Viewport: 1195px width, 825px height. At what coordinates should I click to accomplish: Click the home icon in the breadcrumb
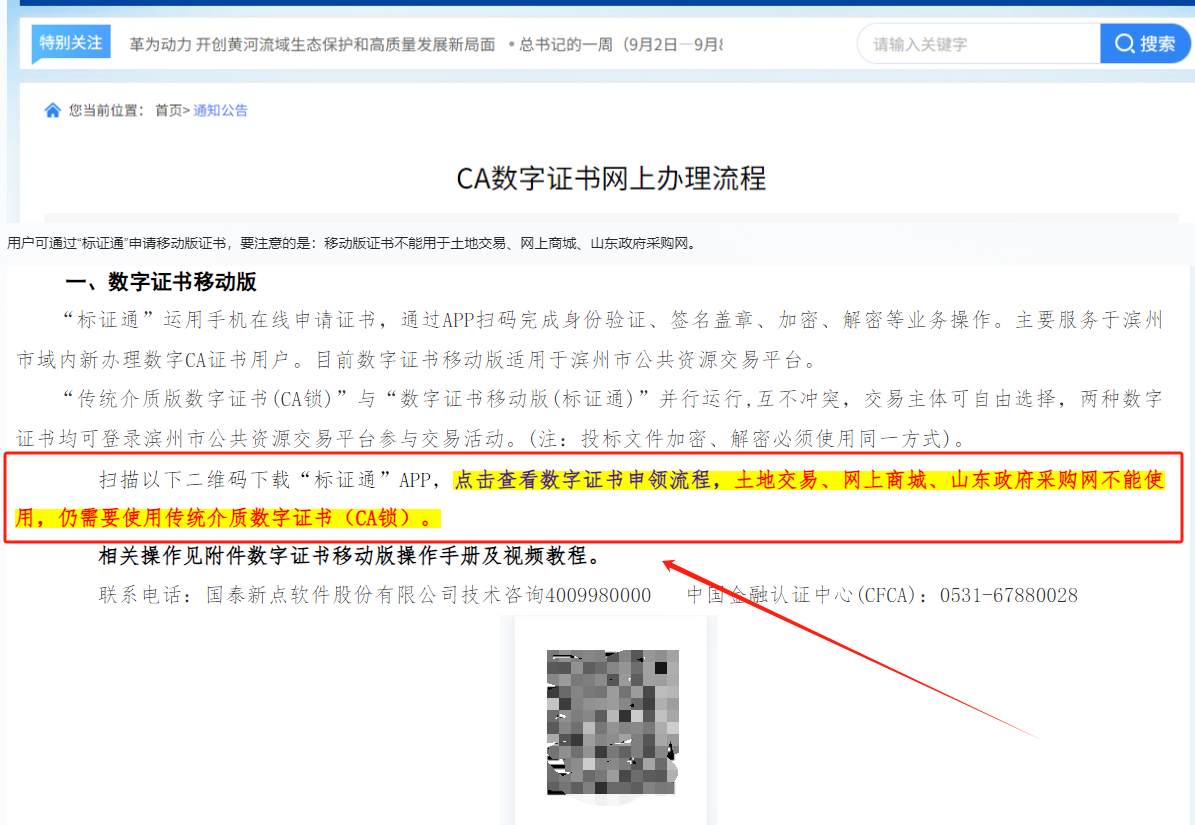53,110
